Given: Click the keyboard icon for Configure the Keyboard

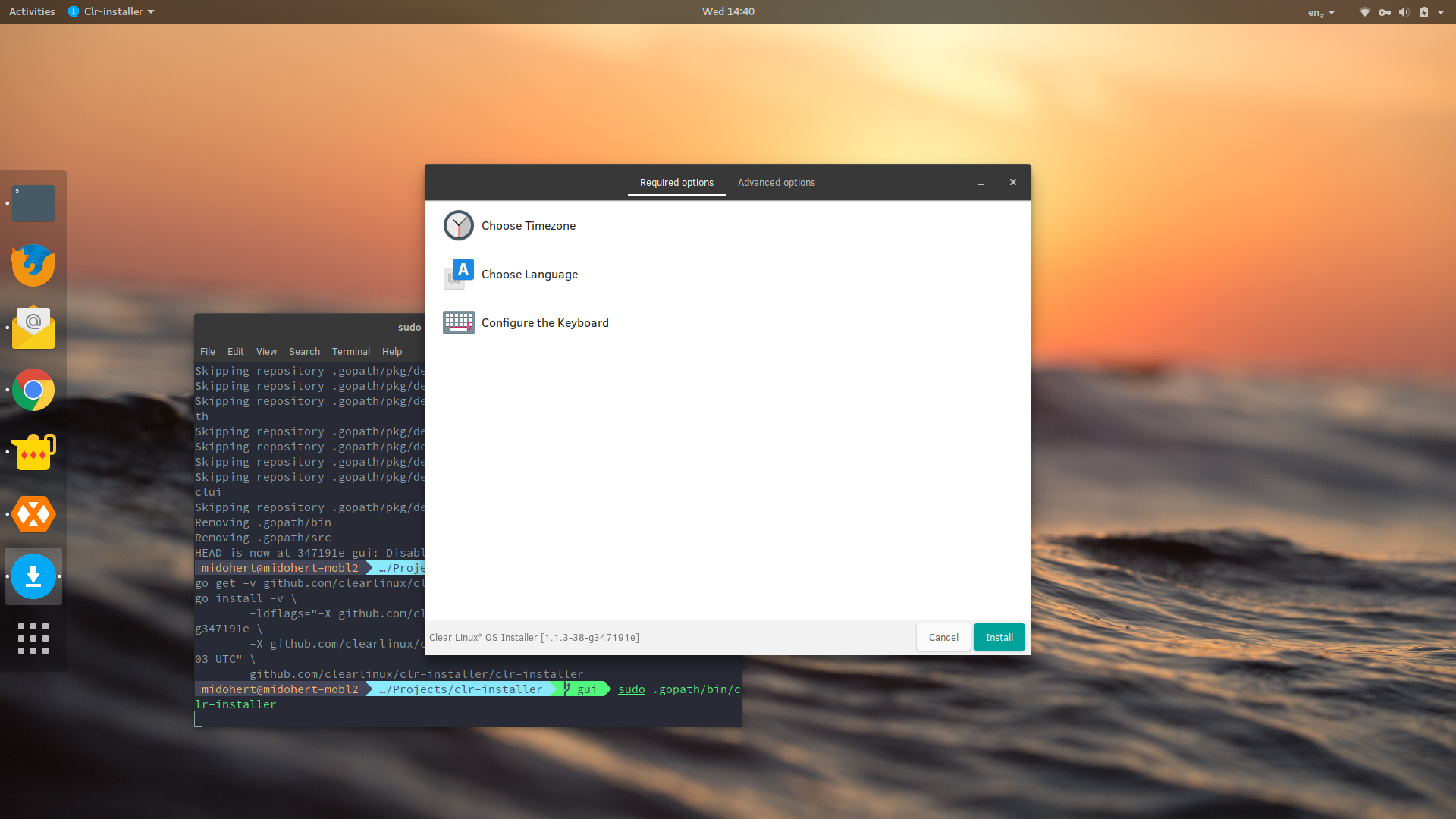Looking at the screenshot, I should (459, 322).
